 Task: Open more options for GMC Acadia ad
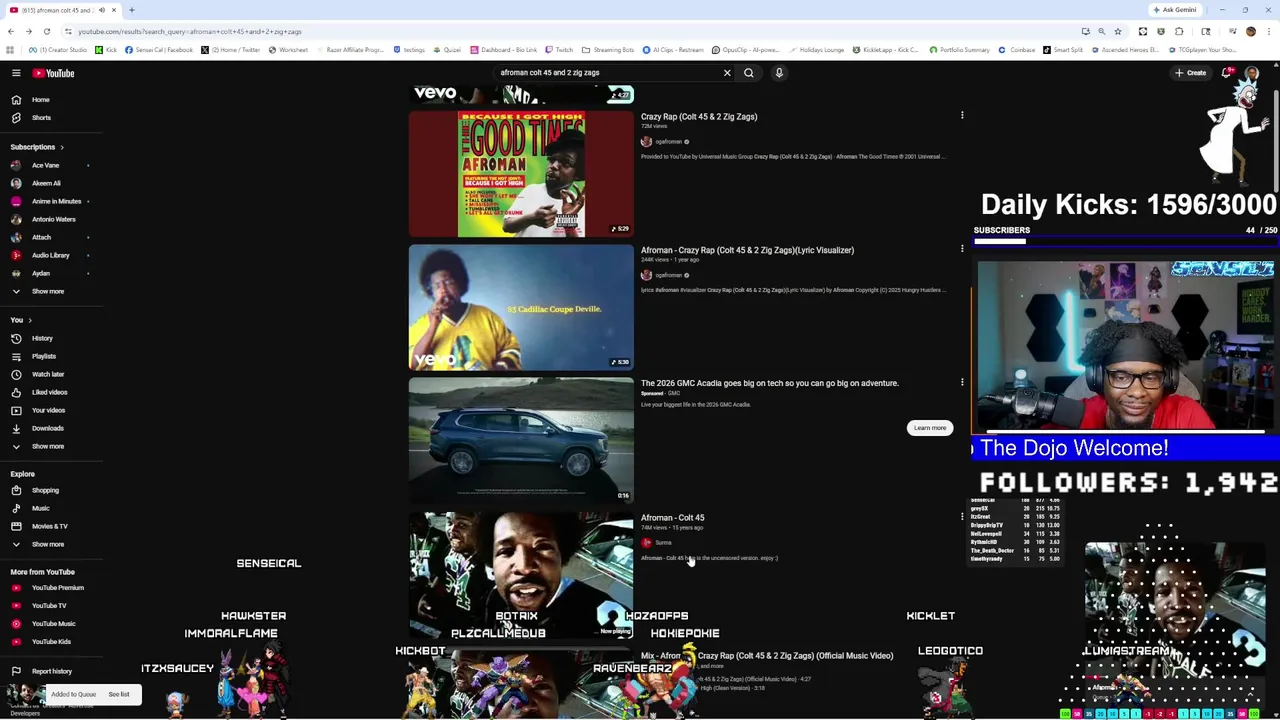(x=962, y=382)
